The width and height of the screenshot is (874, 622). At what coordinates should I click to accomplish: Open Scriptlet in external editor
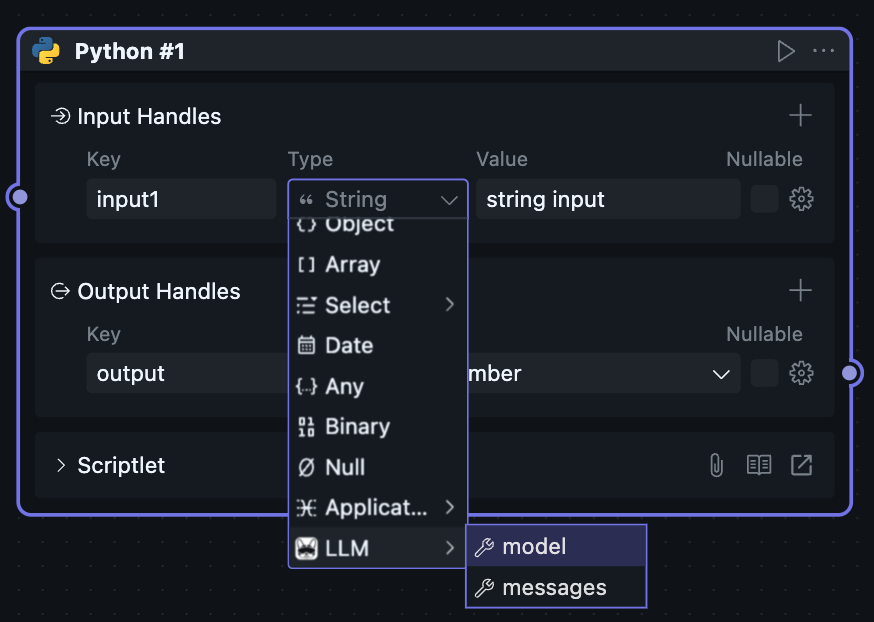[801, 465]
